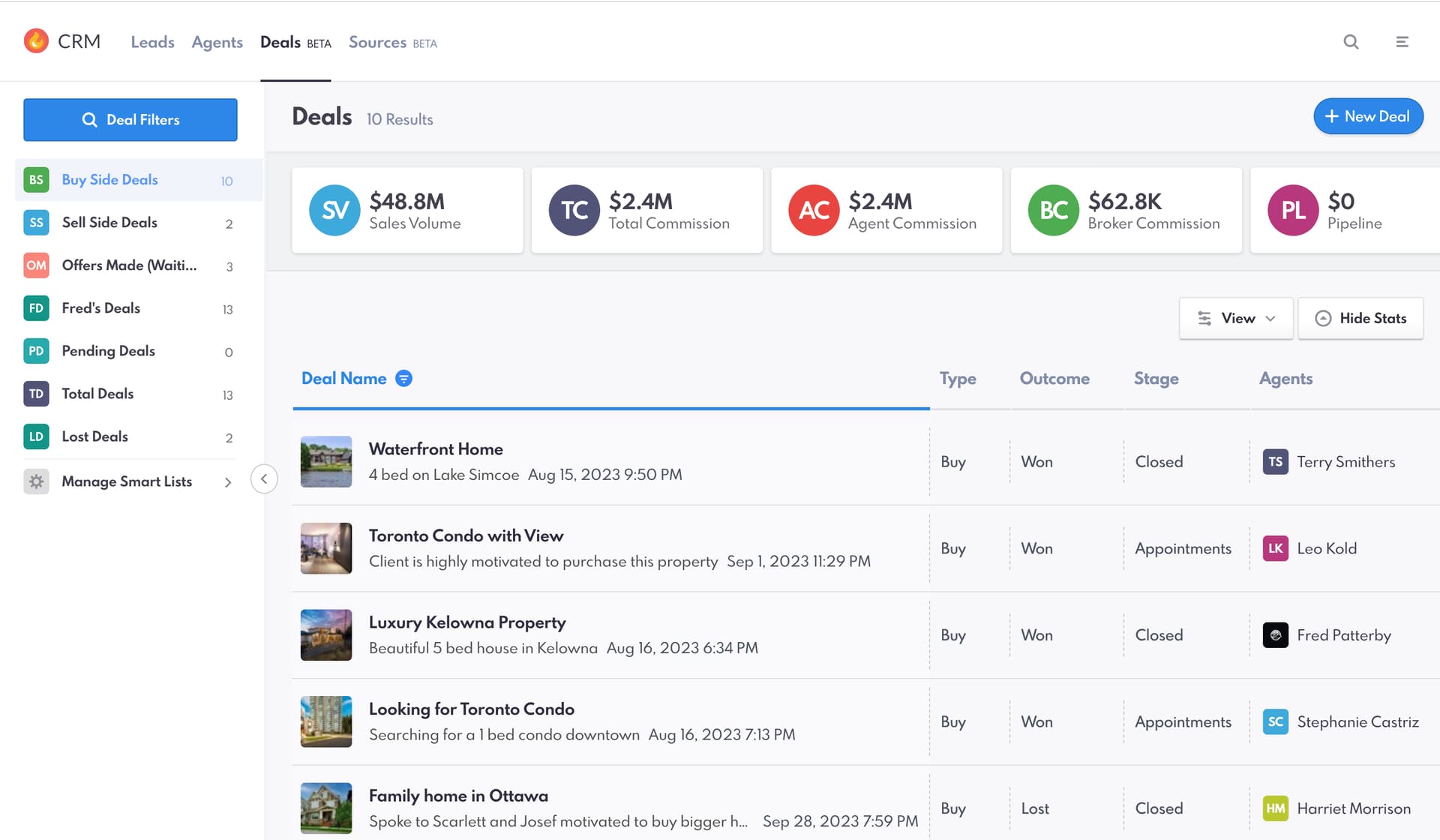Click the New Deal button
The width and height of the screenshot is (1440, 840).
[x=1368, y=116]
